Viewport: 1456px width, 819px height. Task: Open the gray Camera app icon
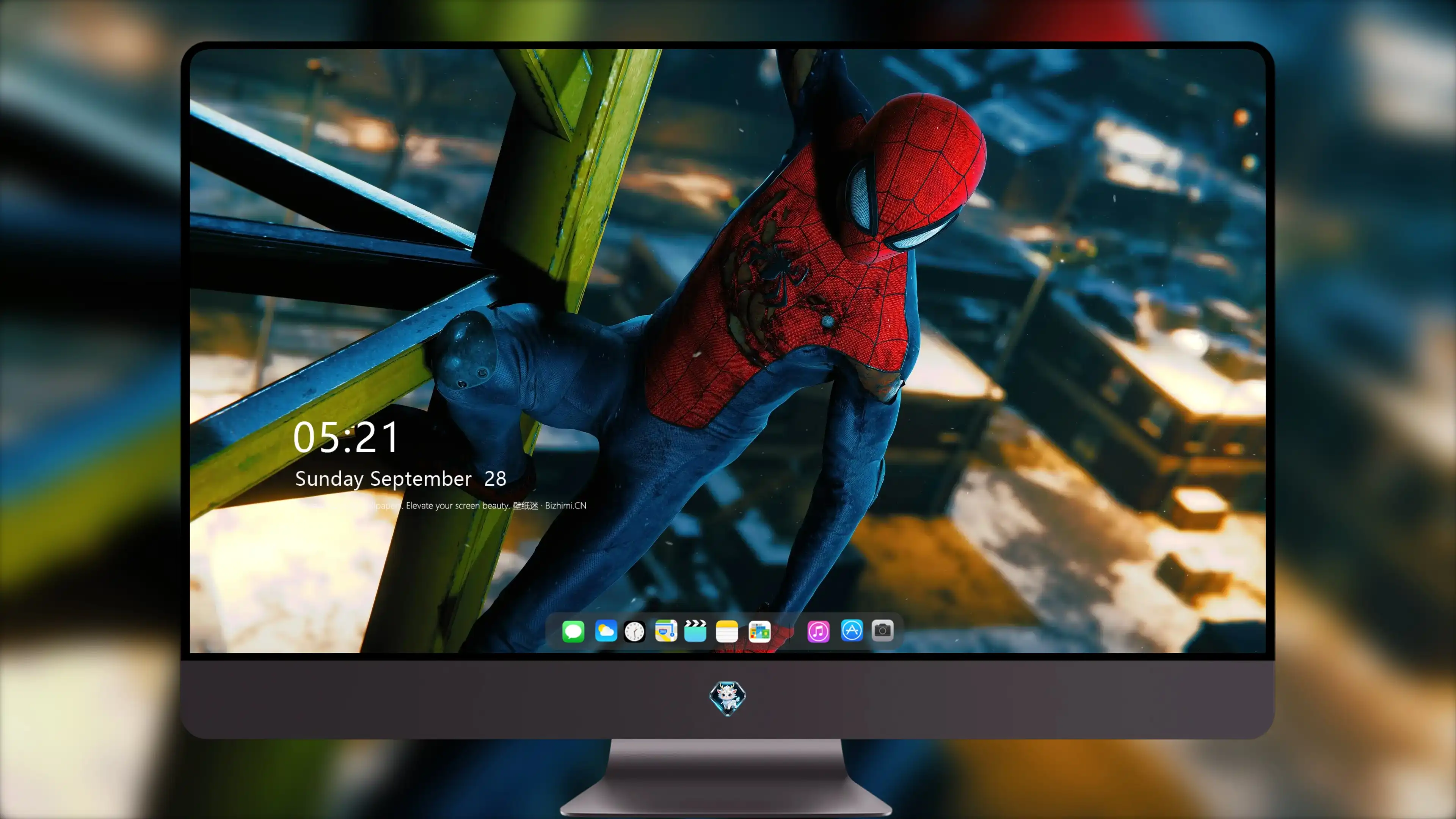(x=882, y=630)
